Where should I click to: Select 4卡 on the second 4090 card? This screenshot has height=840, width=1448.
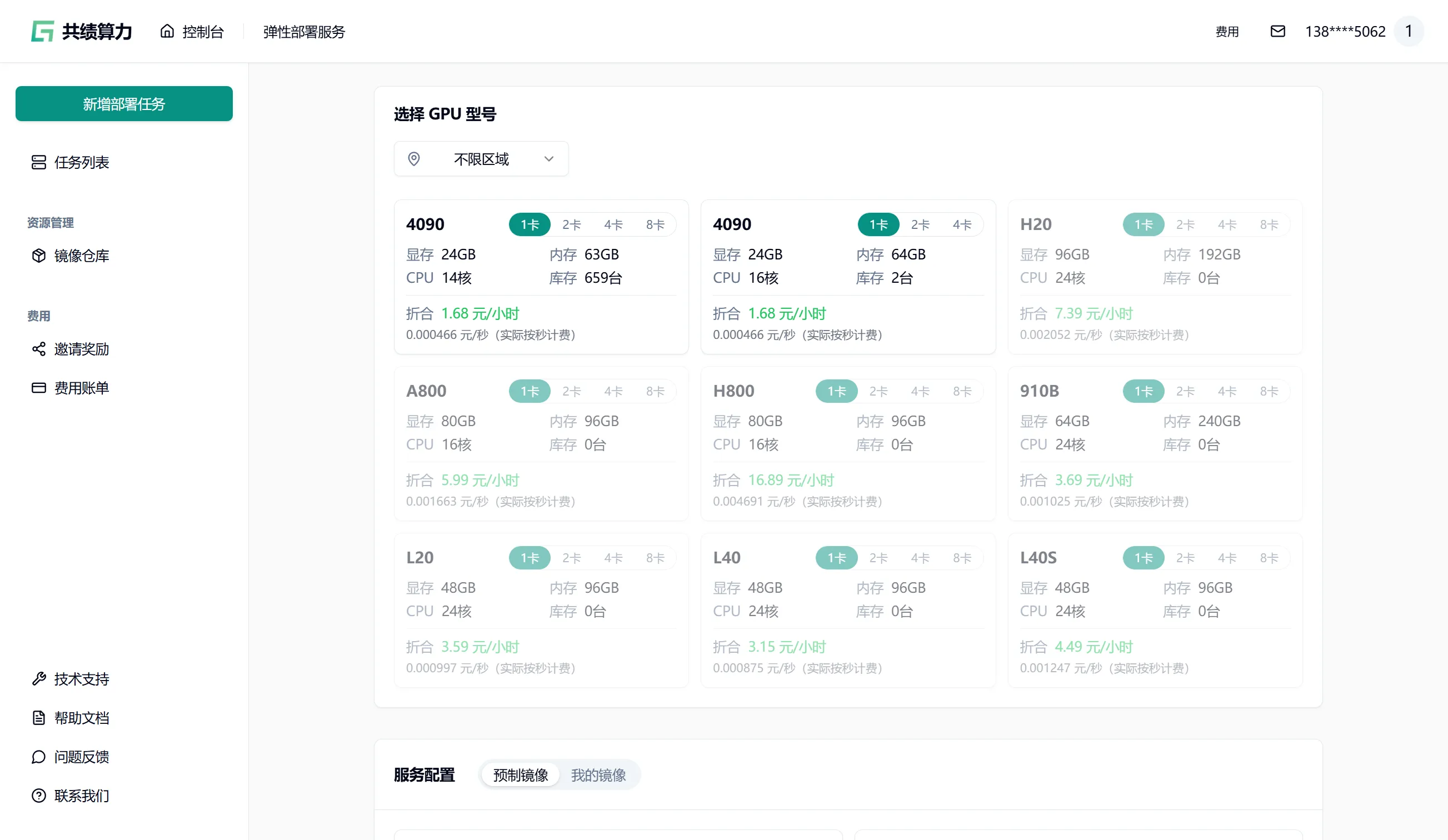click(x=962, y=224)
